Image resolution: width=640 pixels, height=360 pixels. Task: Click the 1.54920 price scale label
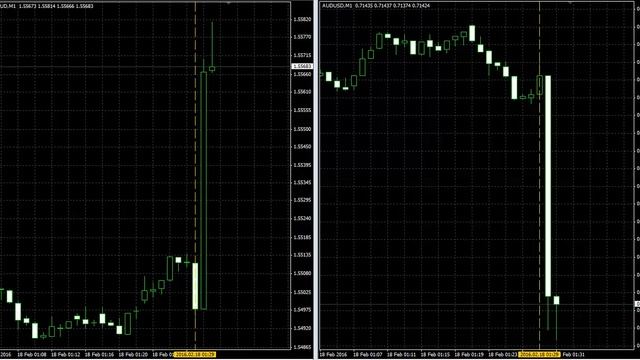302,328
